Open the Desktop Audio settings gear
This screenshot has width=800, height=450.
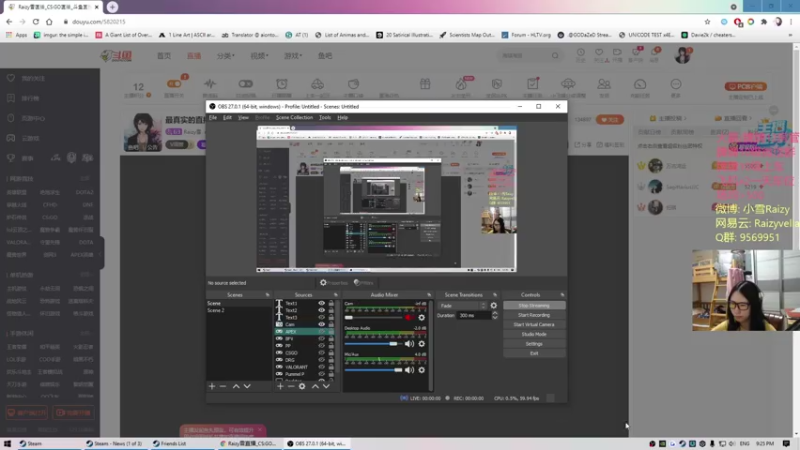click(x=421, y=344)
